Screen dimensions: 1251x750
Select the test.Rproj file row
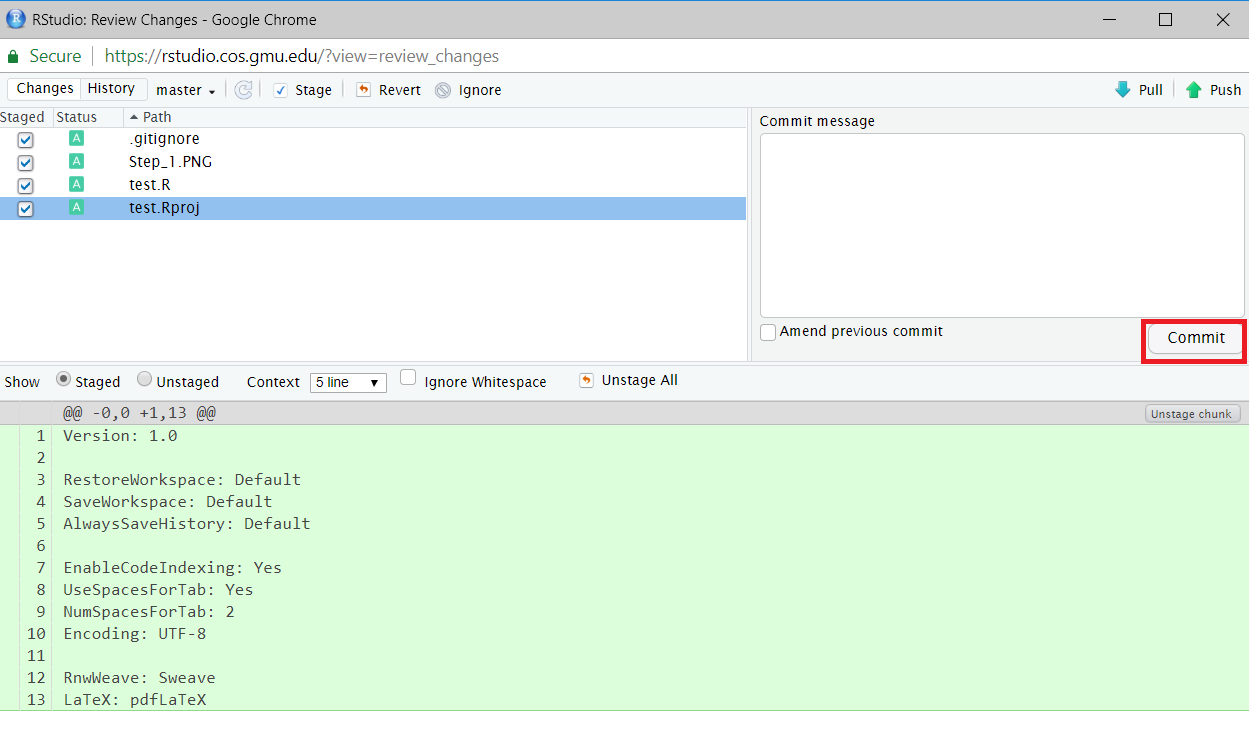[x=373, y=208]
